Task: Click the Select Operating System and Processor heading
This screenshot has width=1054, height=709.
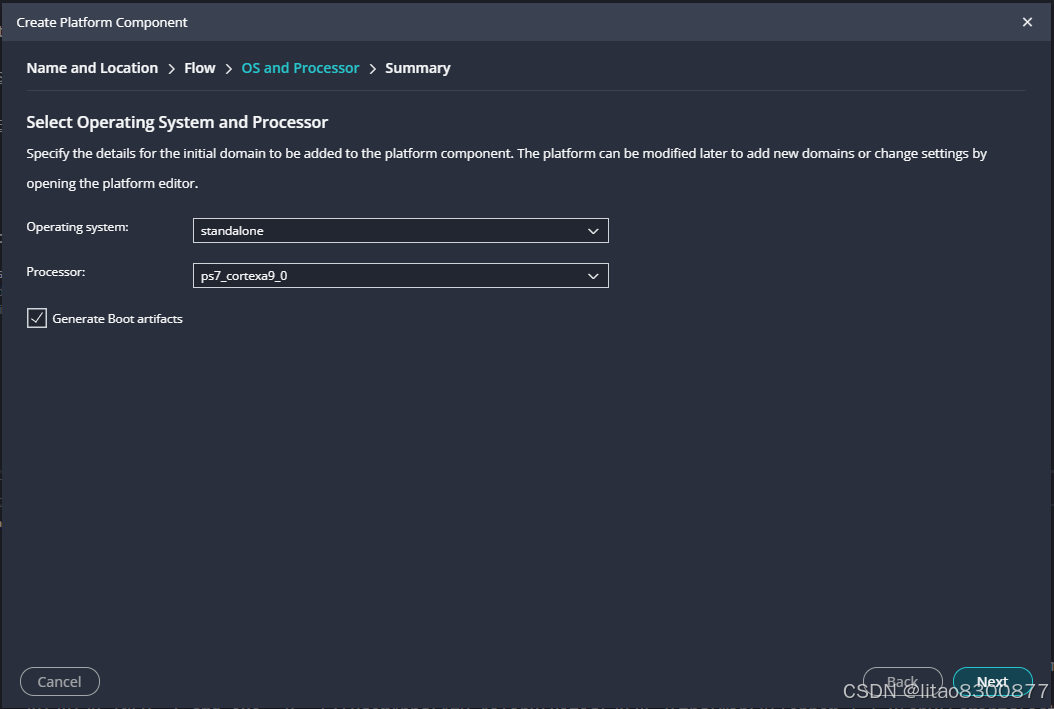Action: click(177, 122)
